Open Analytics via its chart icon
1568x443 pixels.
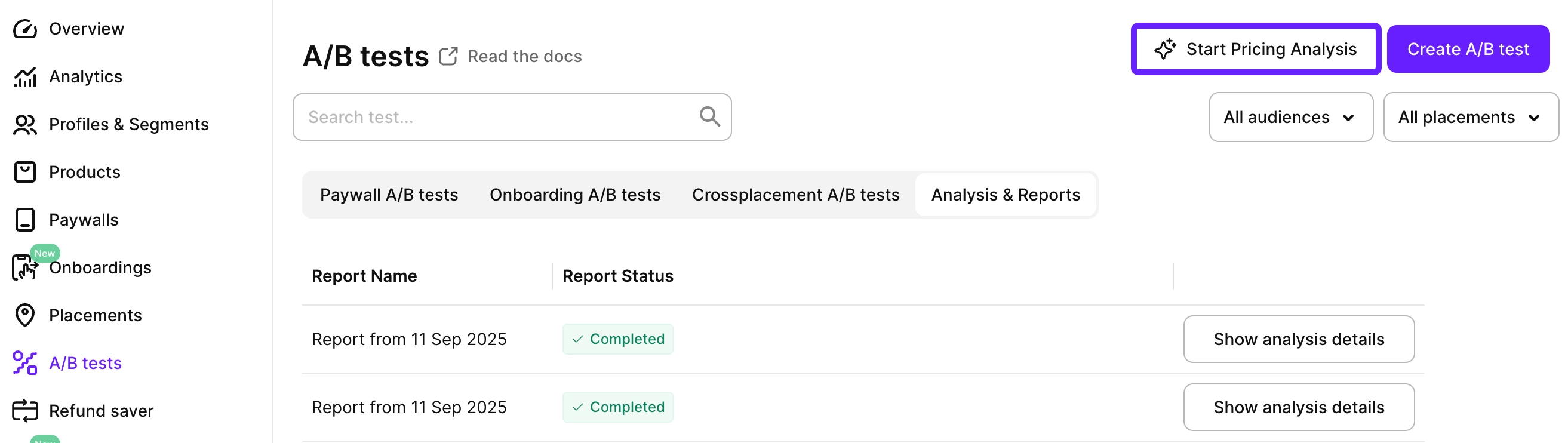click(25, 76)
